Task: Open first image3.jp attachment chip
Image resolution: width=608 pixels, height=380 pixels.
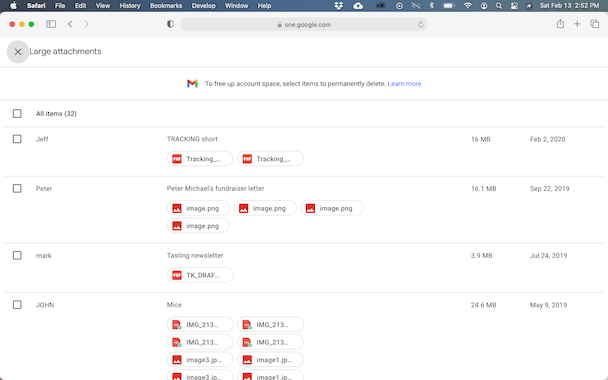Action: 200,359
